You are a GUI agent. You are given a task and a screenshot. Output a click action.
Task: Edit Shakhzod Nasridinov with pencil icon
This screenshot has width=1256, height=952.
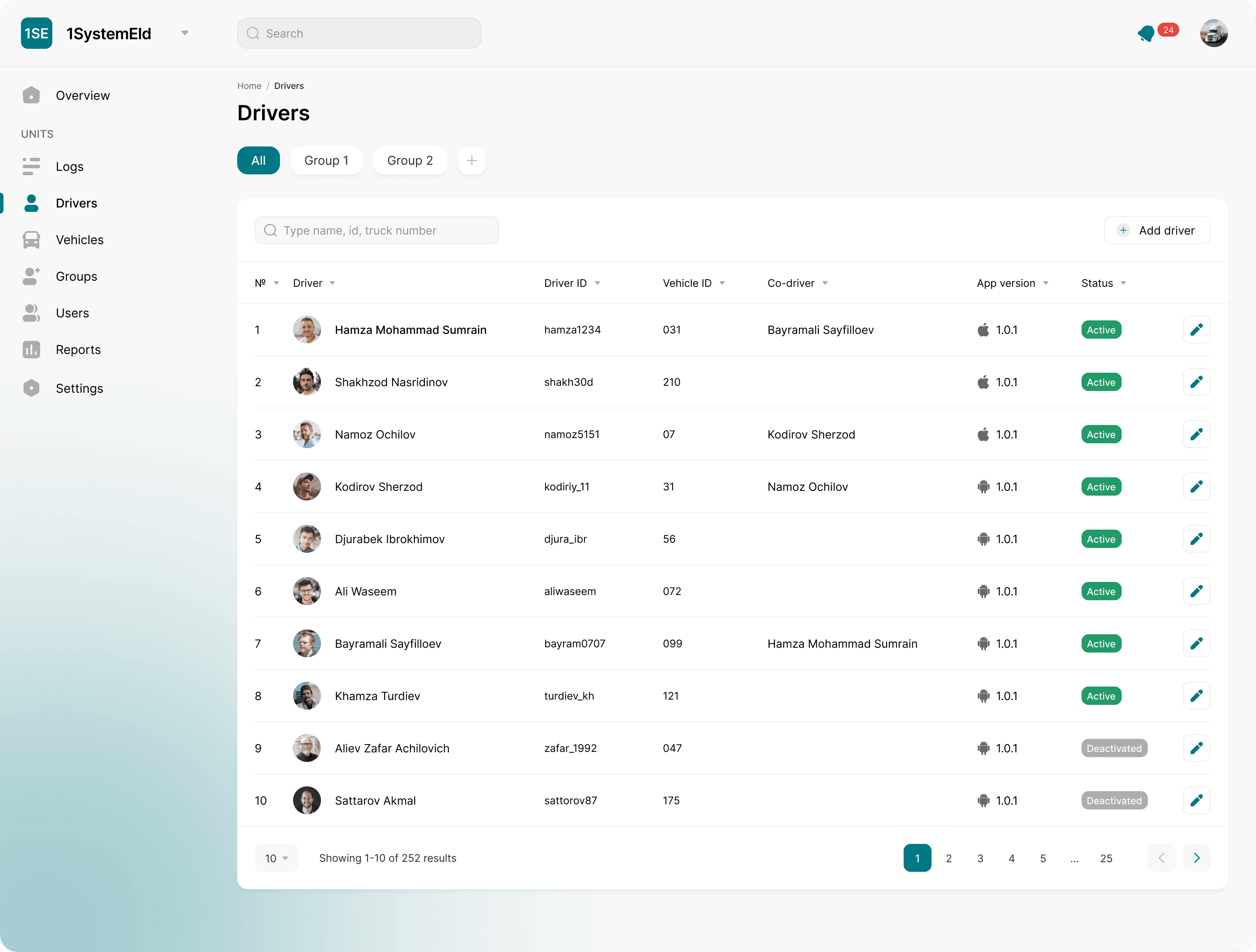1196,382
